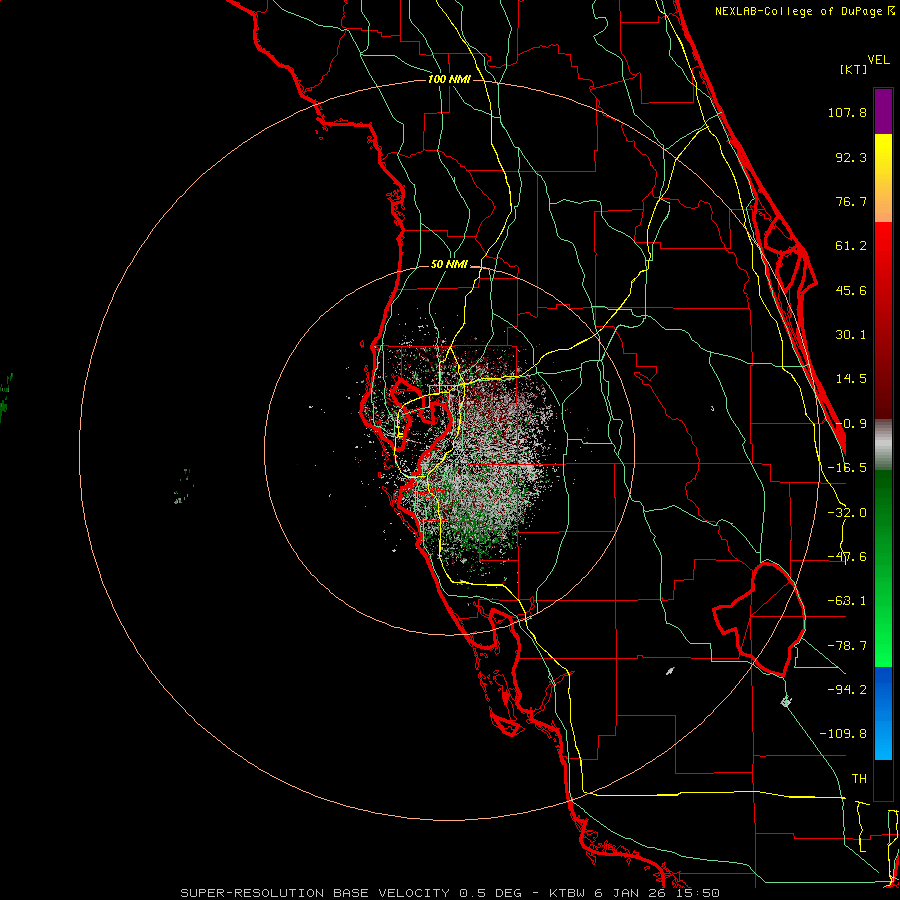Select the -94.2 scale value

847,689
